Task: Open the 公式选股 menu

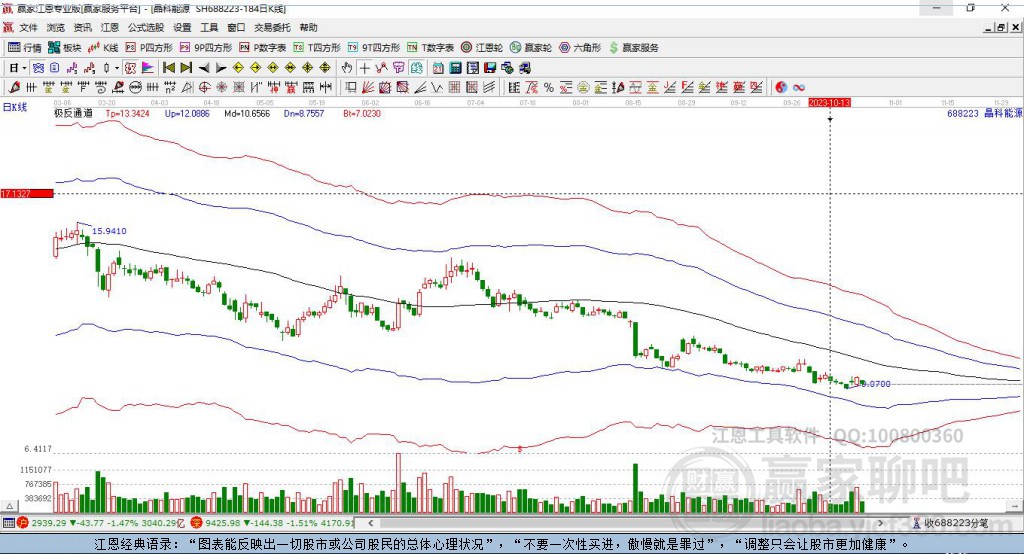Action: click(146, 27)
